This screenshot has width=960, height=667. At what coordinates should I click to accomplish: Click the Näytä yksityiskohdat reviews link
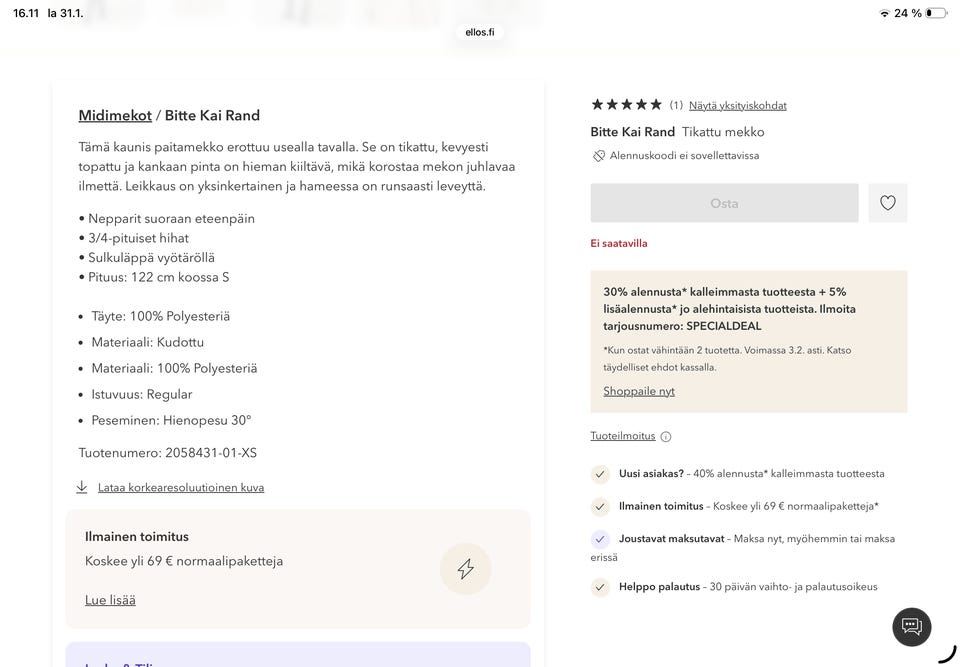(737, 105)
